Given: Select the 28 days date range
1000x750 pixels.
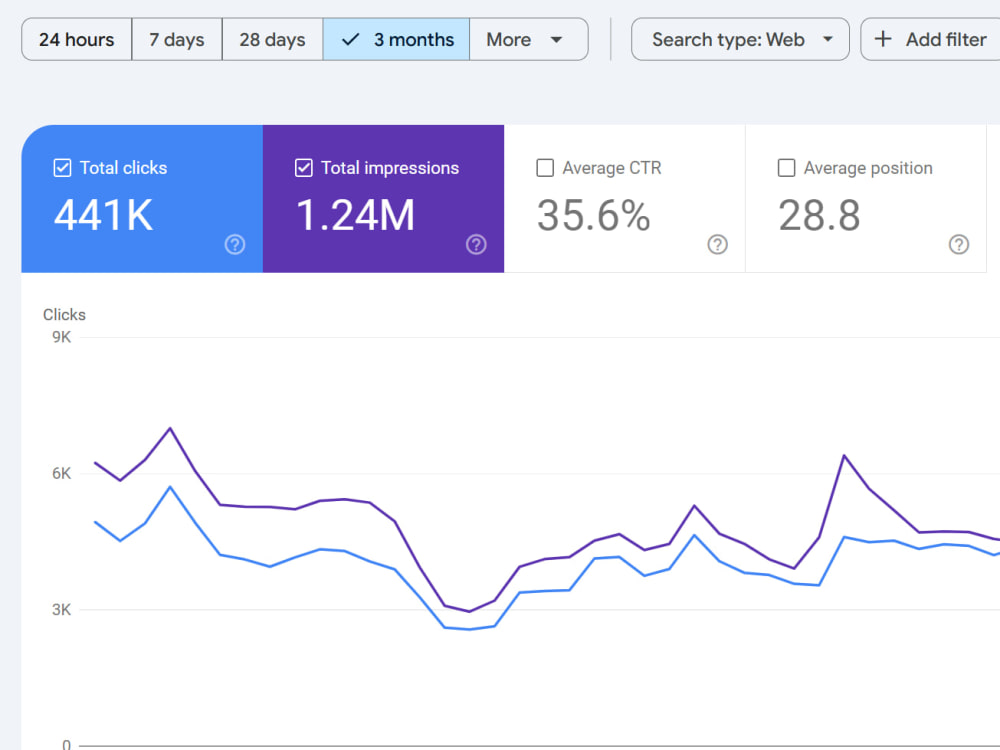Looking at the screenshot, I should [272, 40].
